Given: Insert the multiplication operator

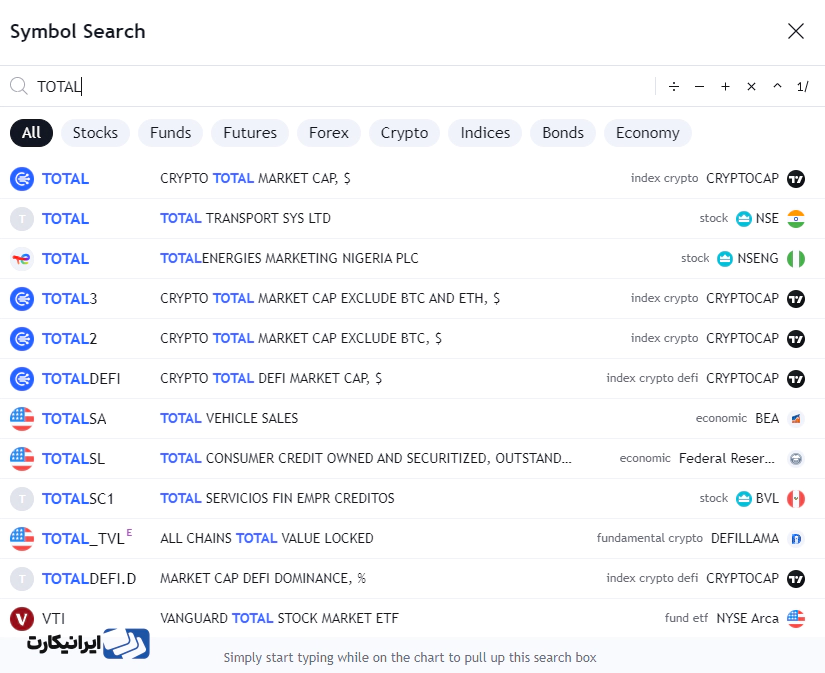Looking at the screenshot, I should pyautogui.click(x=751, y=86).
